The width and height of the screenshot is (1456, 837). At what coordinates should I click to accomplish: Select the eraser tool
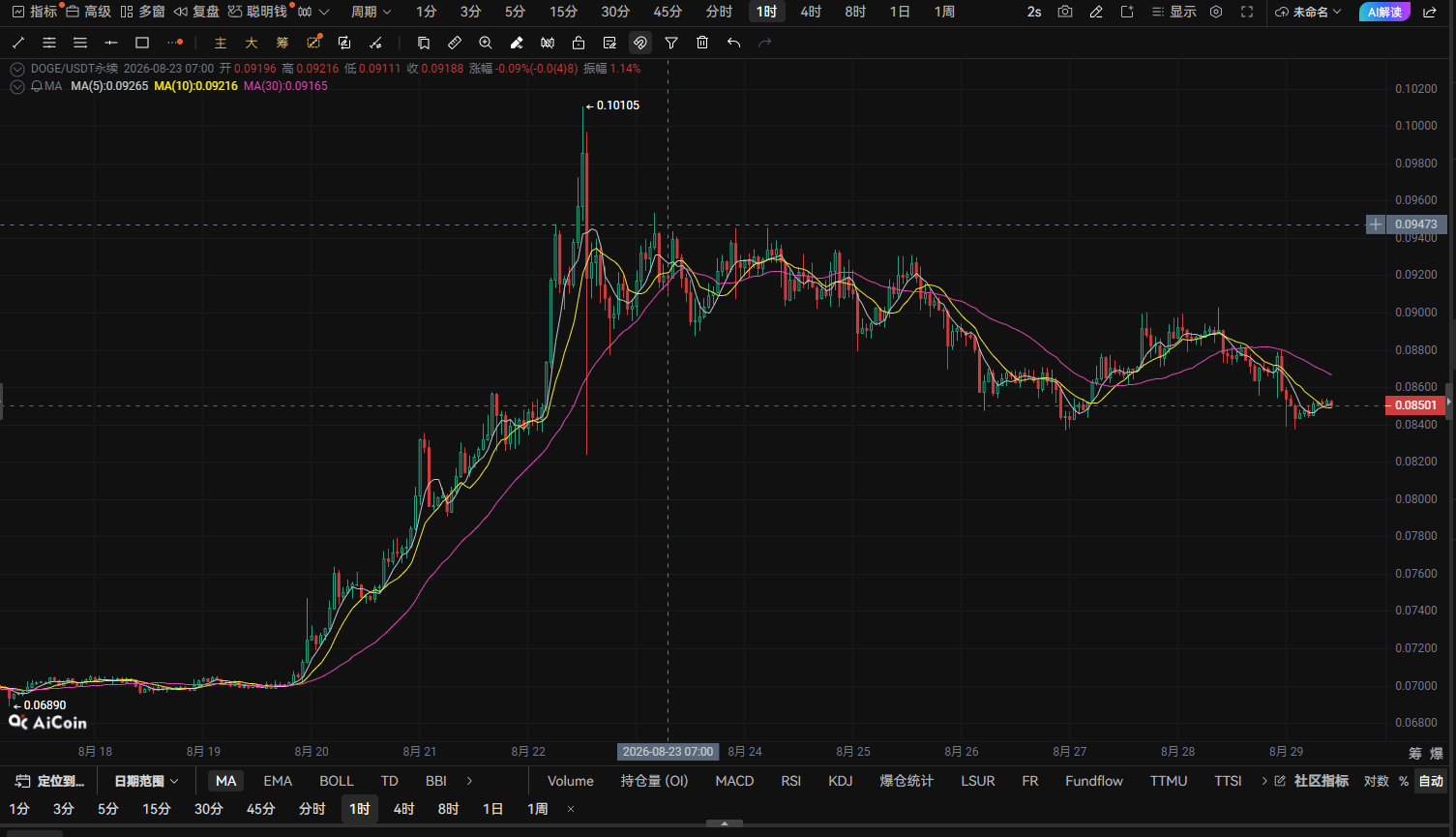tap(517, 43)
